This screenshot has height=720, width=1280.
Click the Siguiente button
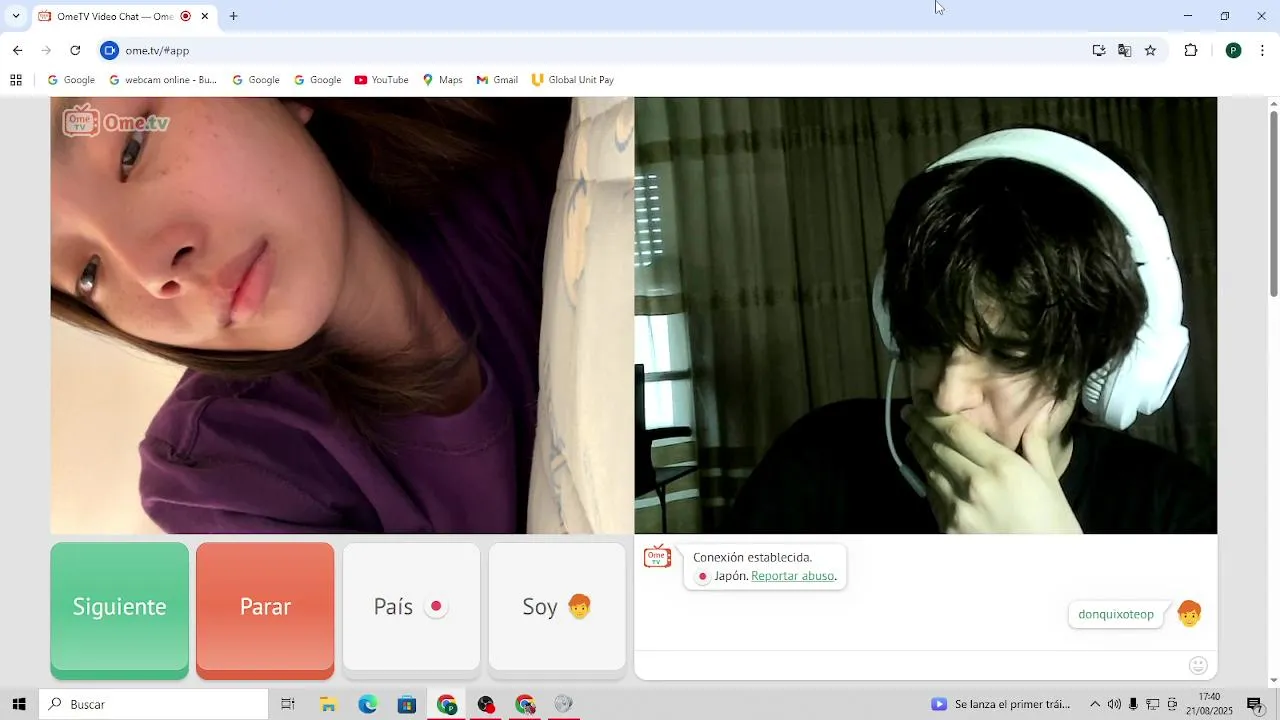pyautogui.click(x=119, y=607)
